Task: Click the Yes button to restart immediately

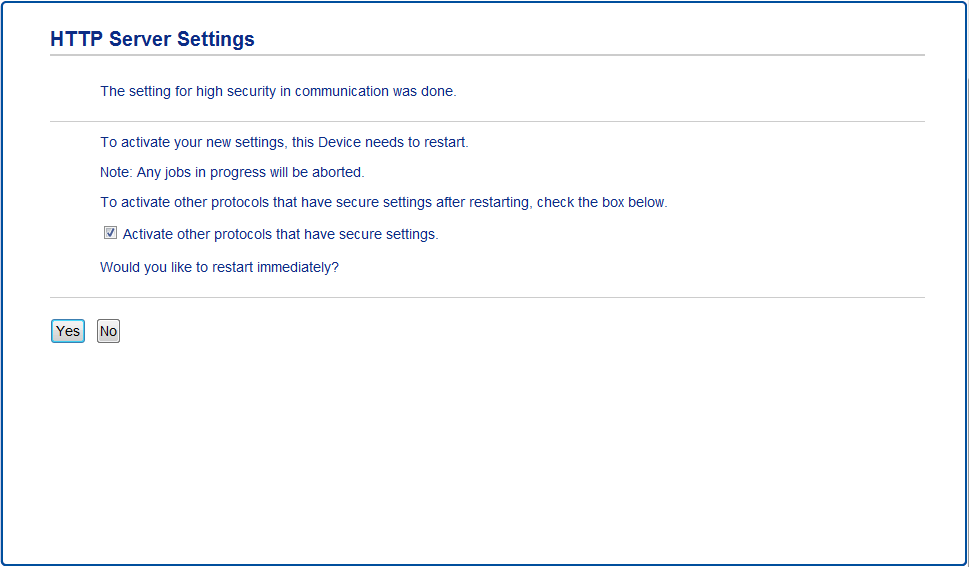Action: [x=68, y=331]
